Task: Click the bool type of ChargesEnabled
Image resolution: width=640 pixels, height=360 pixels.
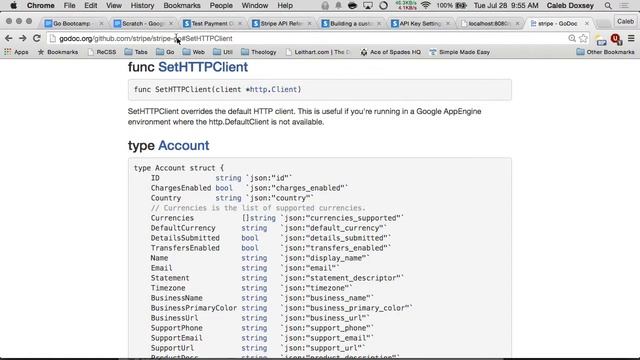Action: (224, 188)
